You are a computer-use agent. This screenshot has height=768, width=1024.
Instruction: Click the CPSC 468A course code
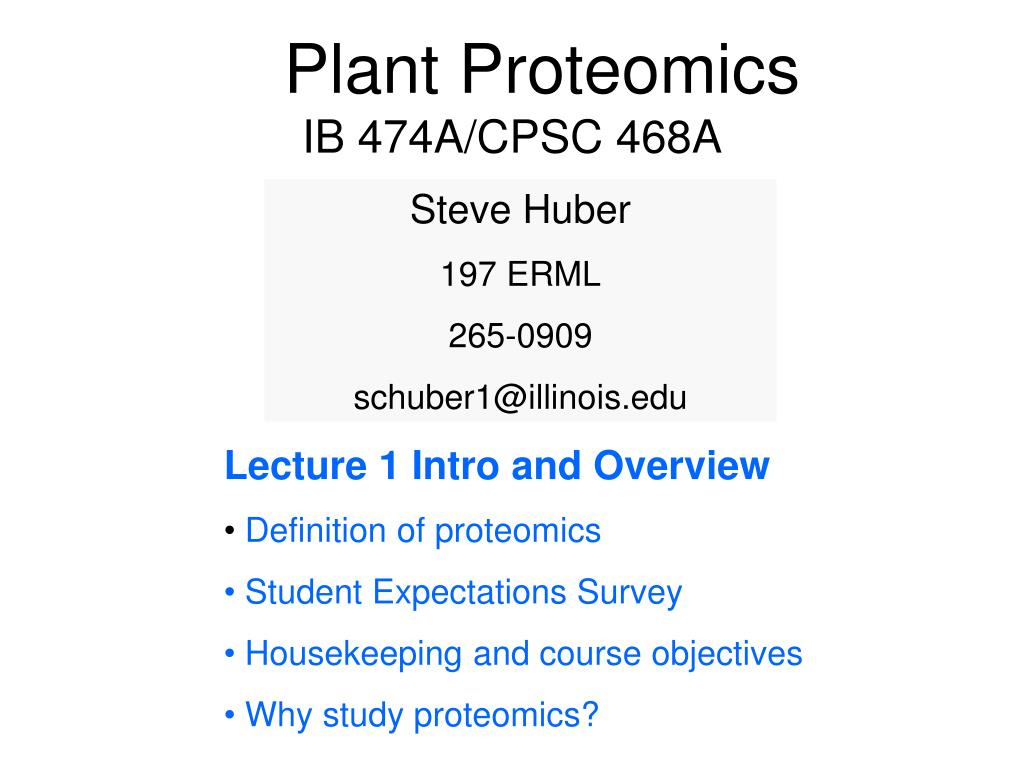[x=600, y=137]
